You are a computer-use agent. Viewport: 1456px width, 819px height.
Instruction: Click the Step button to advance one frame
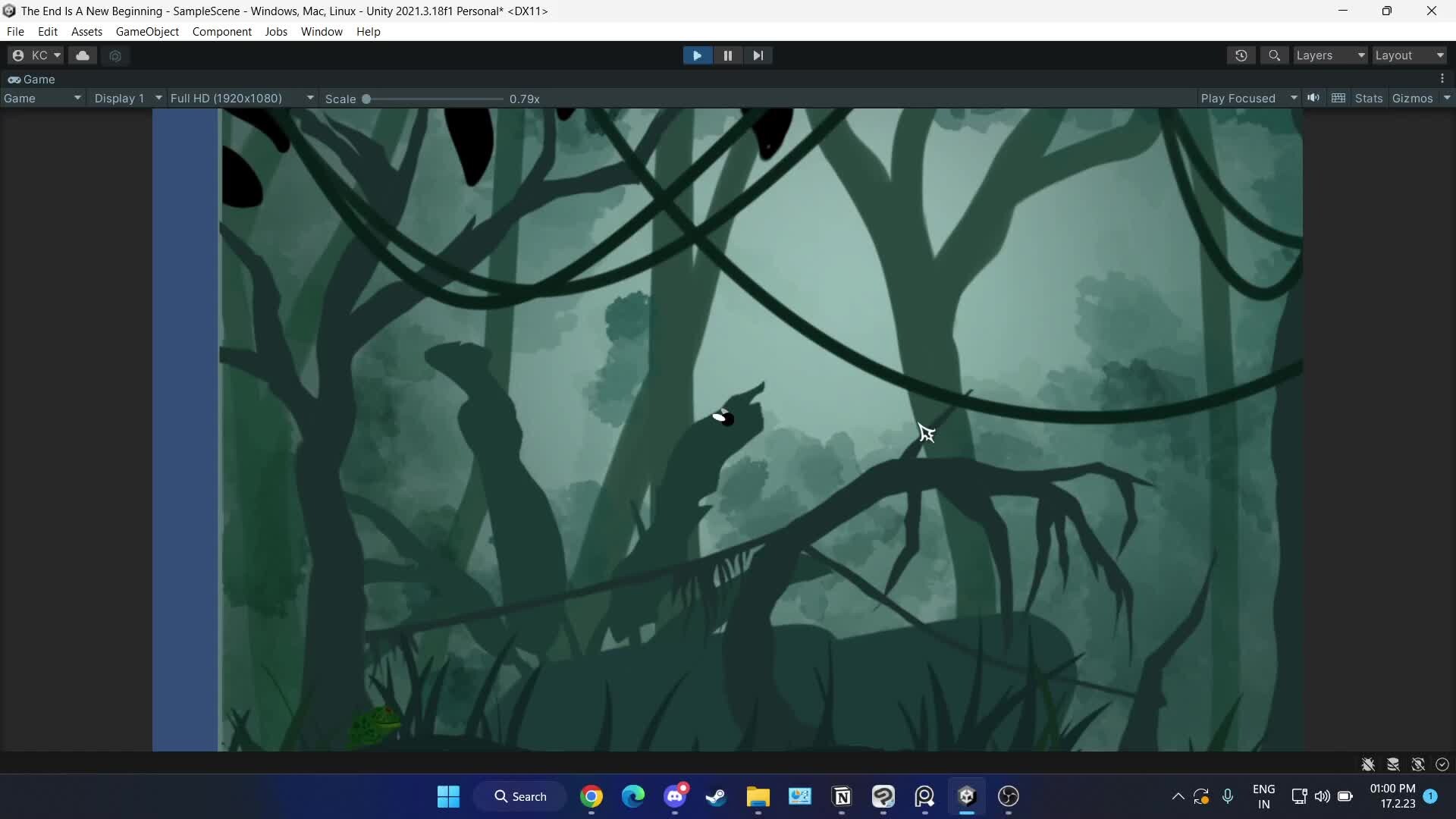click(758, 55)
